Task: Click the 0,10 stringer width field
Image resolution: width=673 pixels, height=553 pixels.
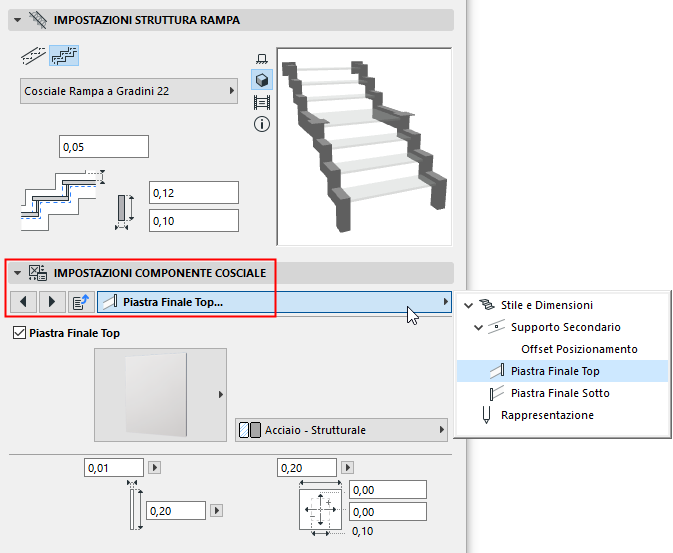Action: (x=194, y=221)
